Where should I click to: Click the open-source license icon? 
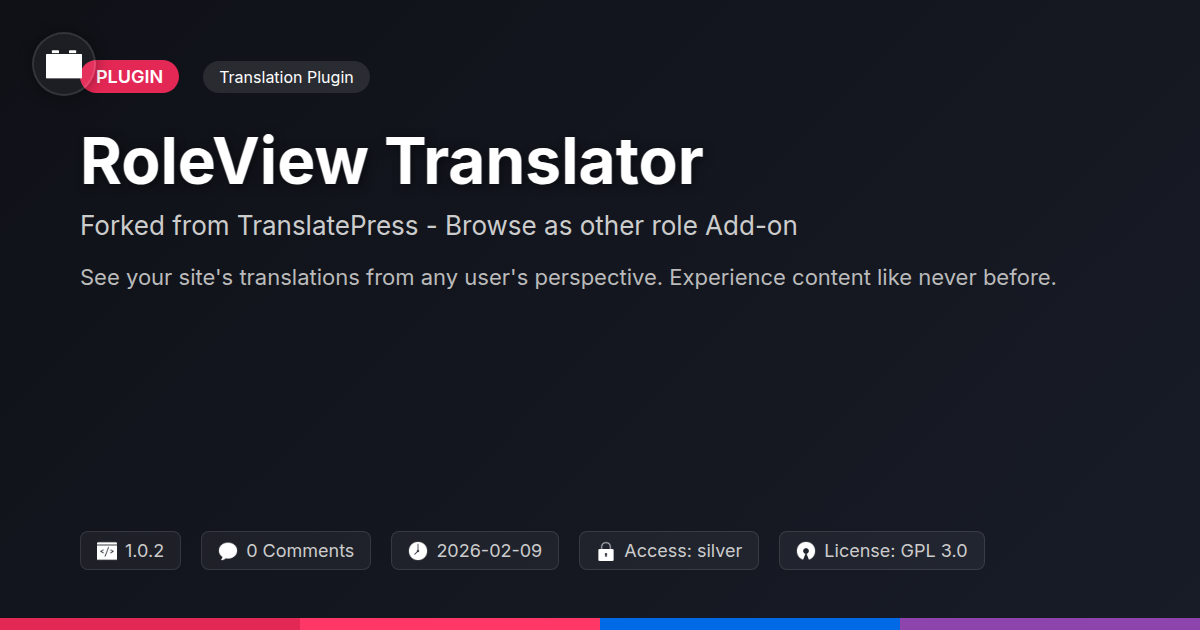(x=806, y=551)
